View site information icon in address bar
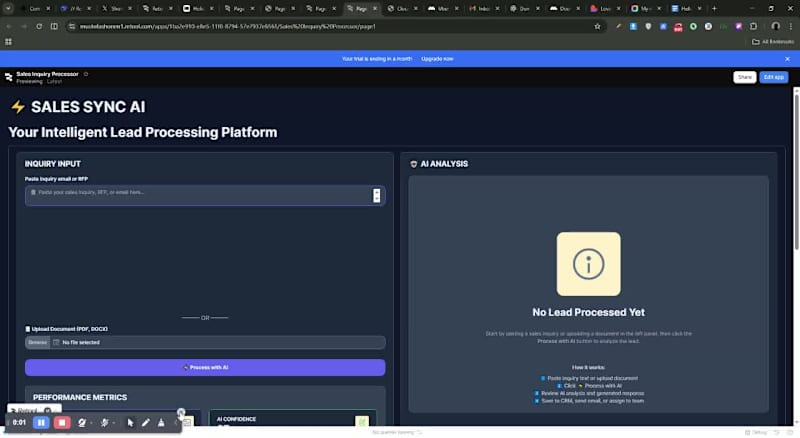The height and width of the screenshot is (438, 800). [x=72, y=26]
